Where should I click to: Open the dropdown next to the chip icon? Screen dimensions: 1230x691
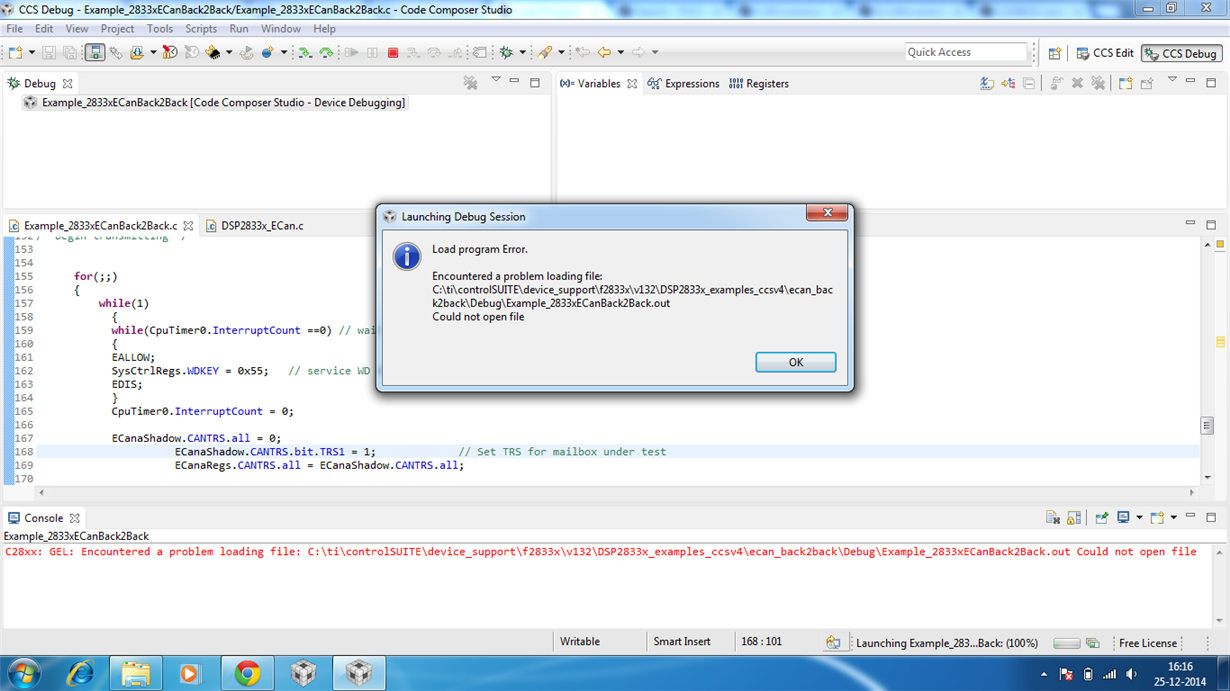click(229, 52)
